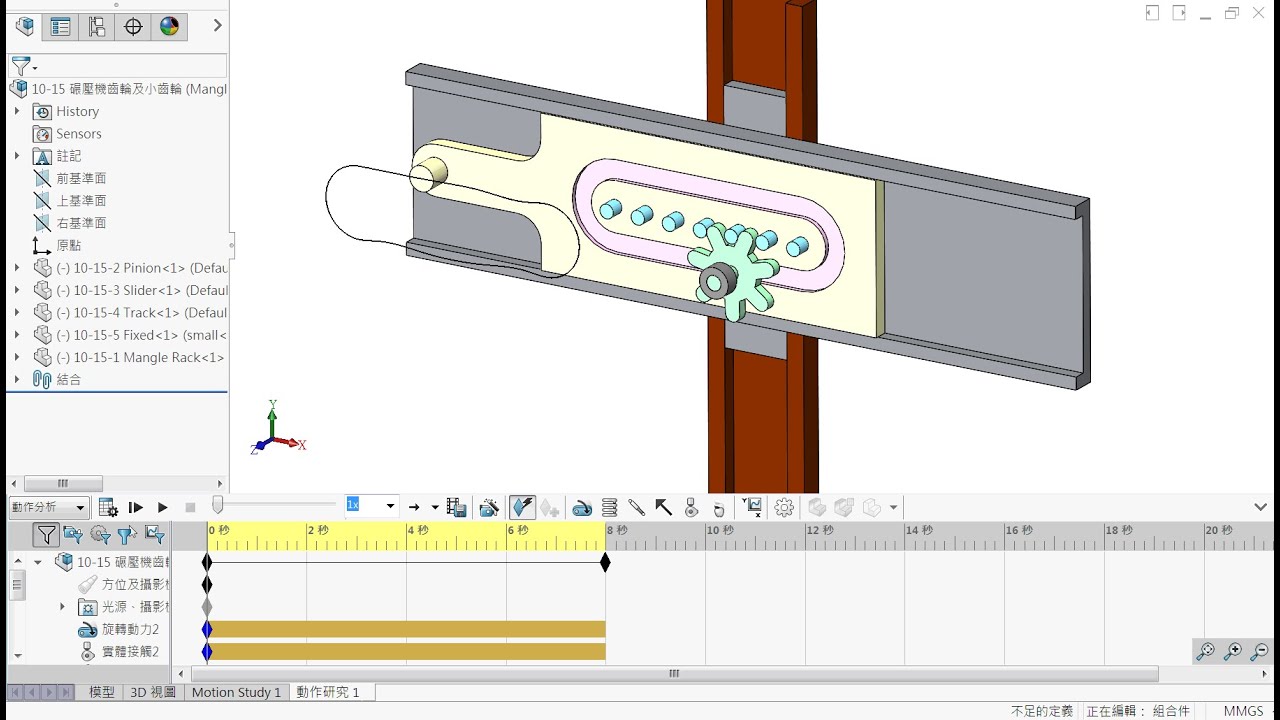Click the Save Animation icon

[456, 508]
